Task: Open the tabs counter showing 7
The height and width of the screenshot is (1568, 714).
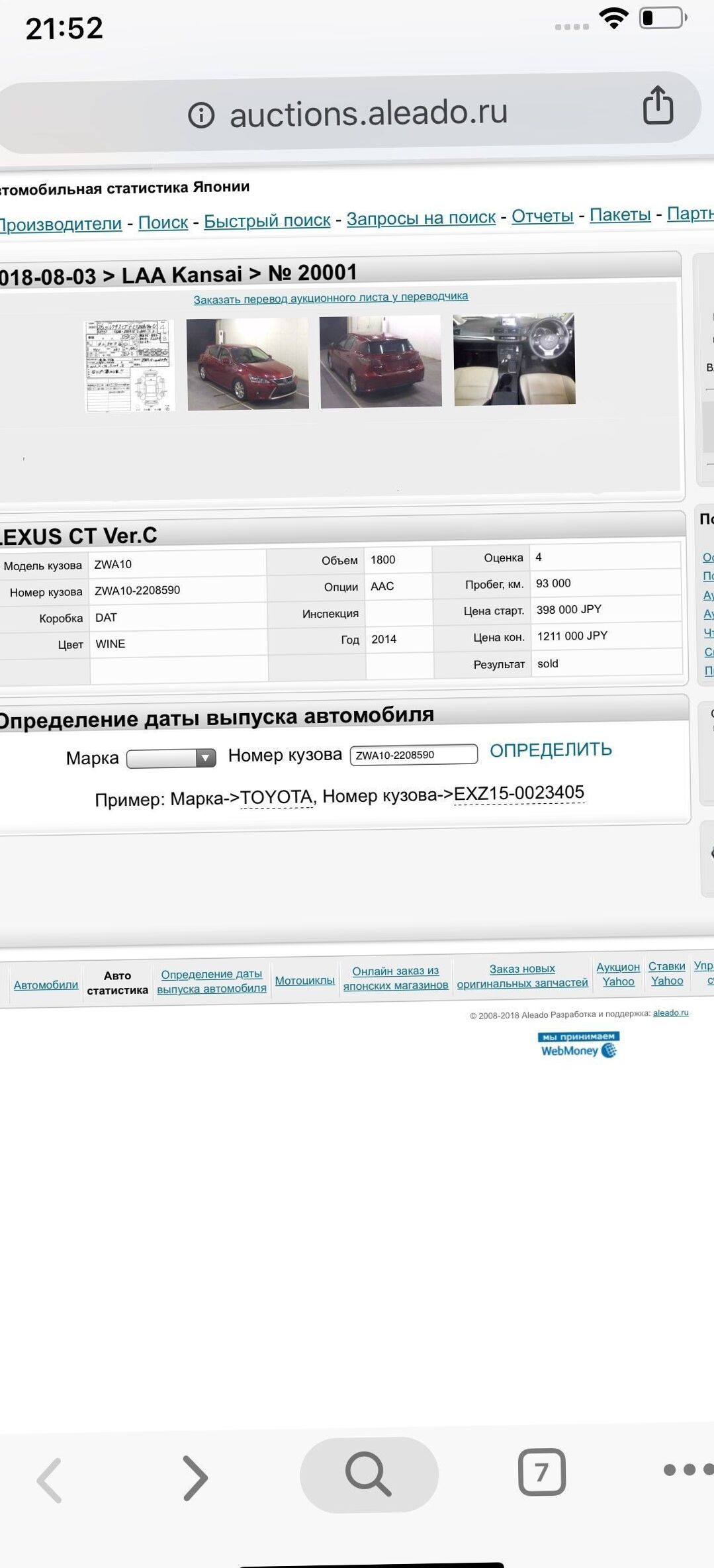Action: (x=541, y=1472)
